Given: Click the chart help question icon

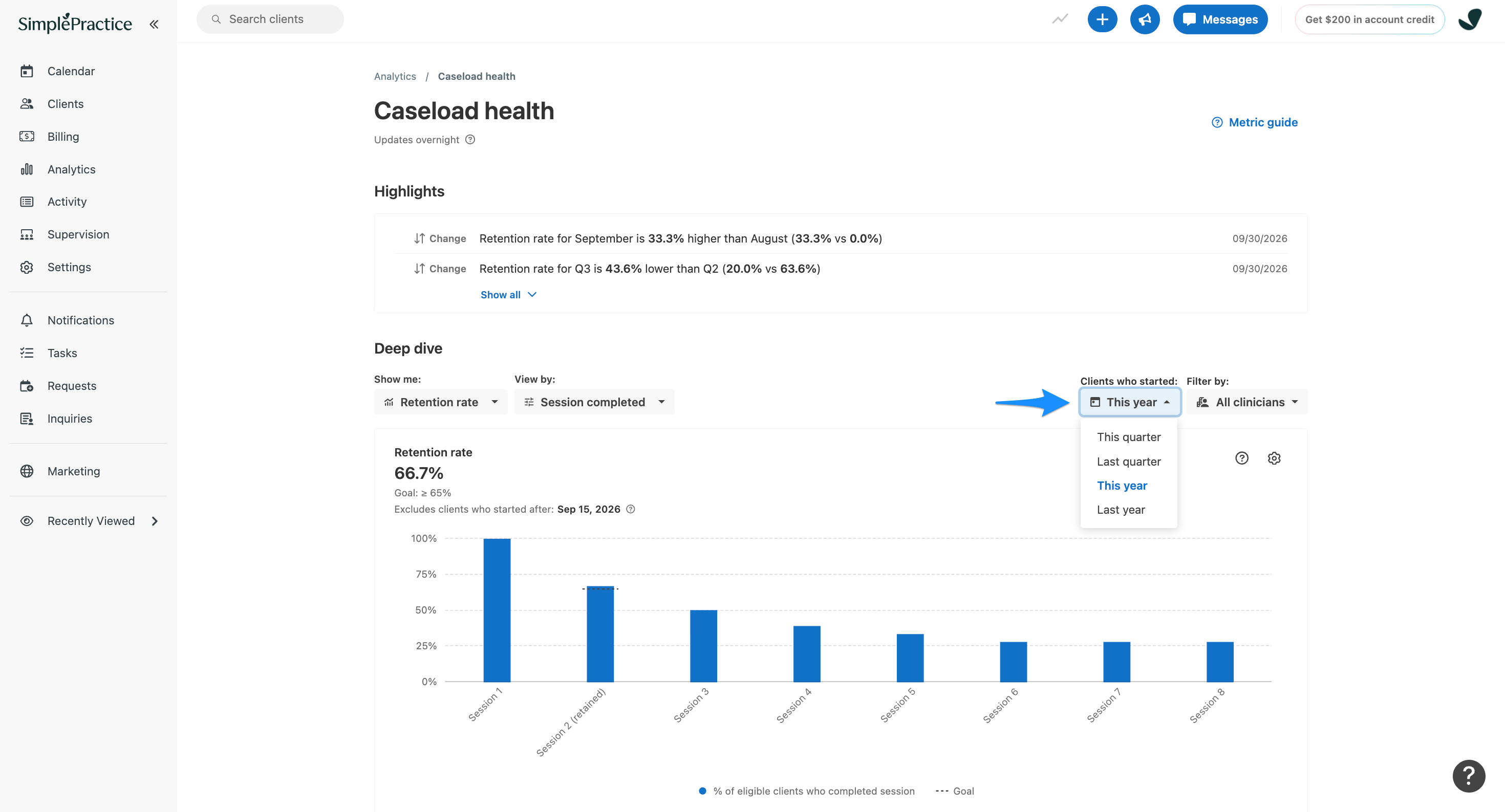Looking at the screenshot, I should coord(1241,458).
